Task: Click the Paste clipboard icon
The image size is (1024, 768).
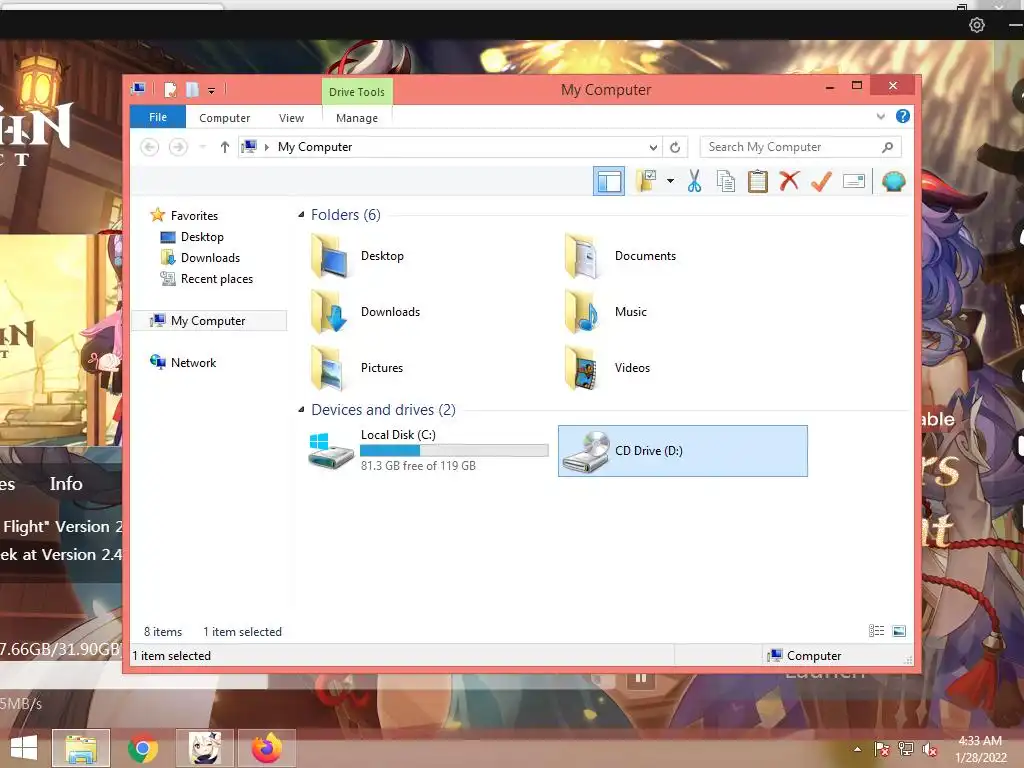Action: [758, 181]
